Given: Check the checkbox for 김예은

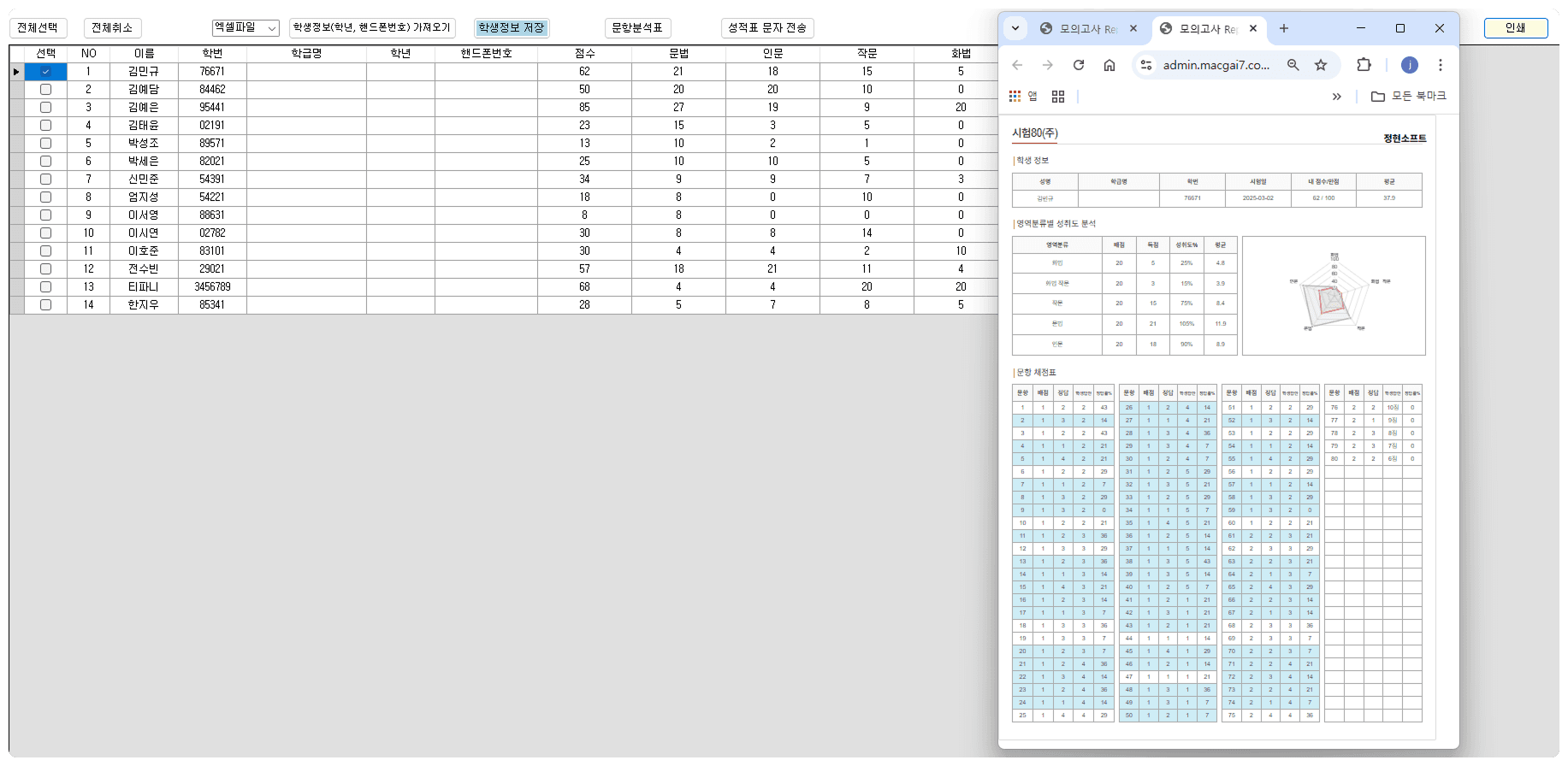Looking at the screenshot, I should [45, 108].
